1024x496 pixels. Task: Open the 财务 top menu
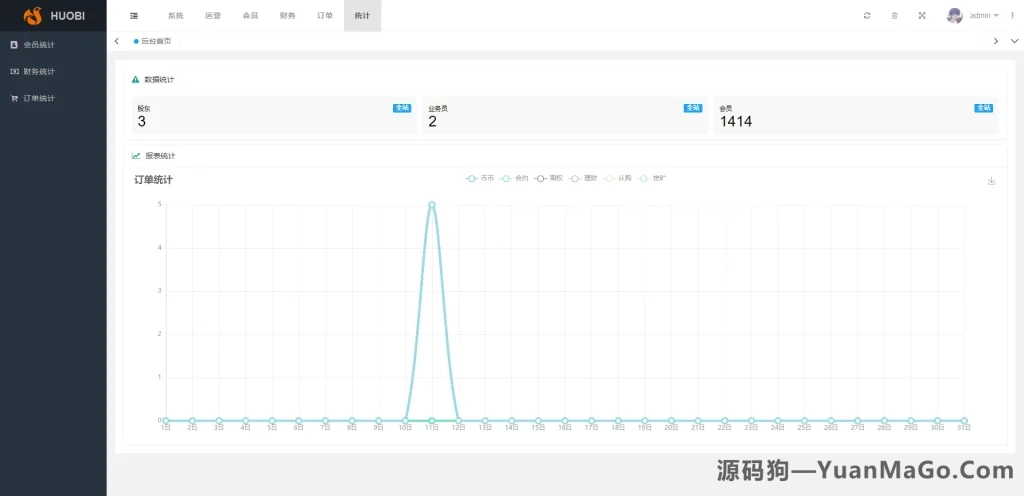[287, 16]
